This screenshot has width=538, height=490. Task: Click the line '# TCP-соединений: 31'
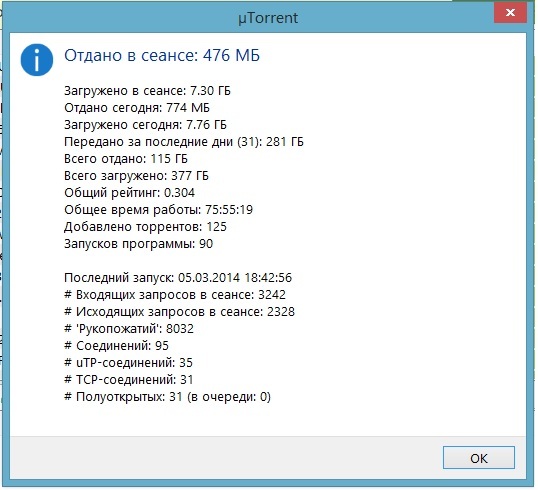[129, 380]
